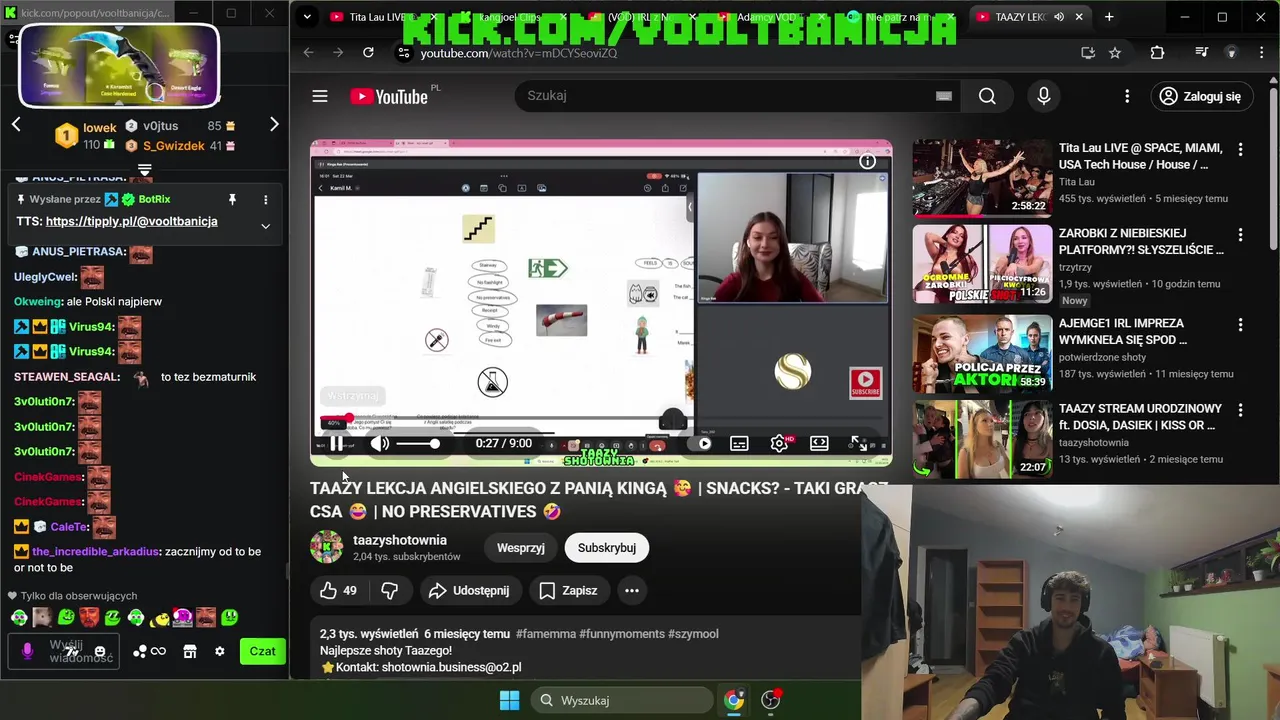Open pinned message three-dot options
Viewport: 1280px width, 720px height.
click(x=265, y=200)
